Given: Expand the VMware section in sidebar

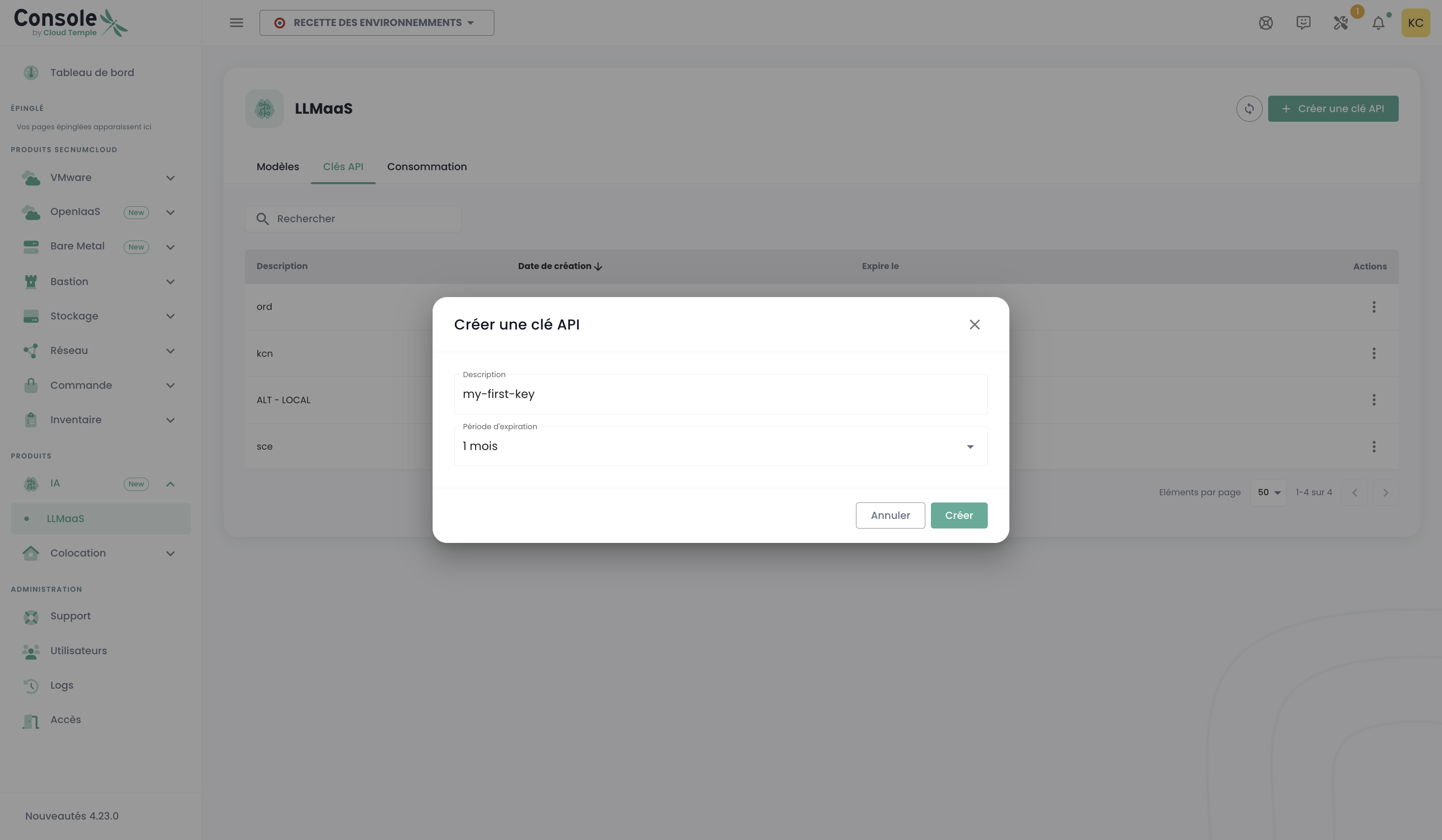Looking at the screenshot, I should pyautogui.click(x=170, y=178).
